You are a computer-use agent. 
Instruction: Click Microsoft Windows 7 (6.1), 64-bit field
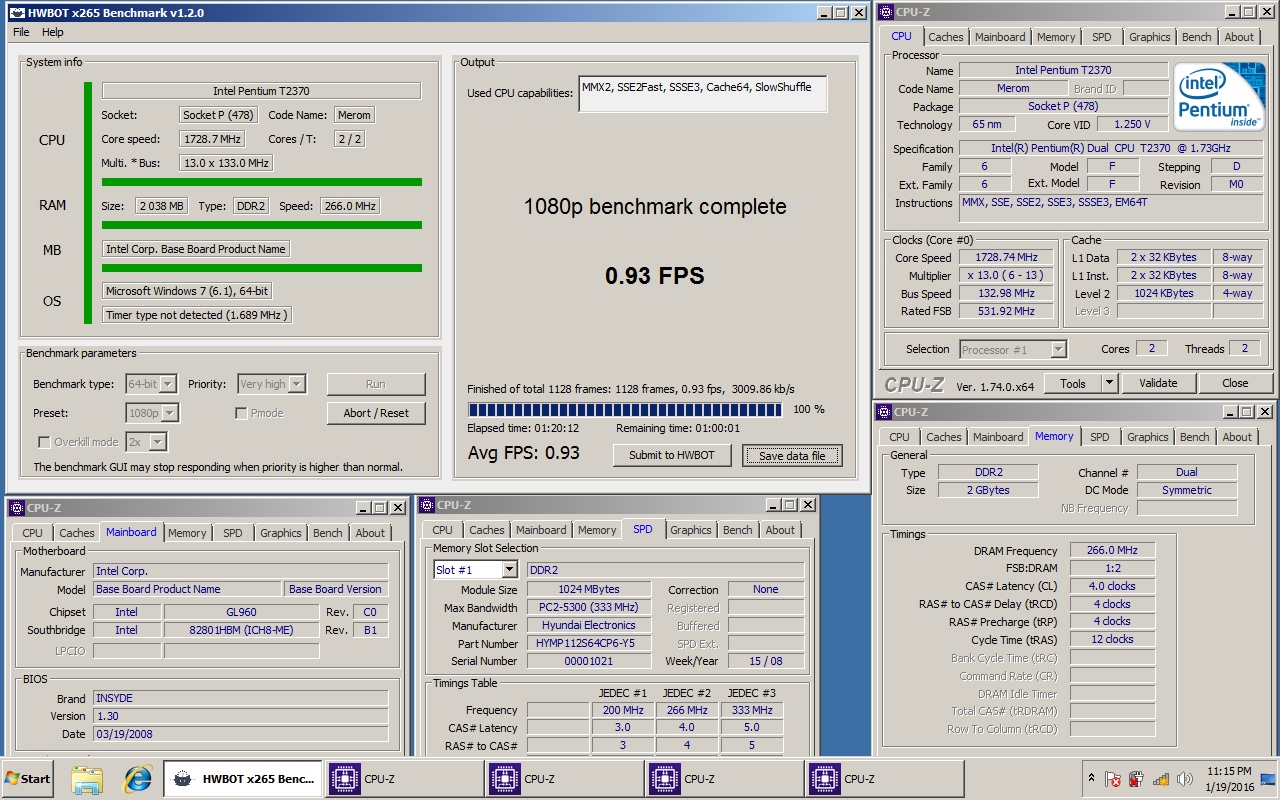[187, 291]
